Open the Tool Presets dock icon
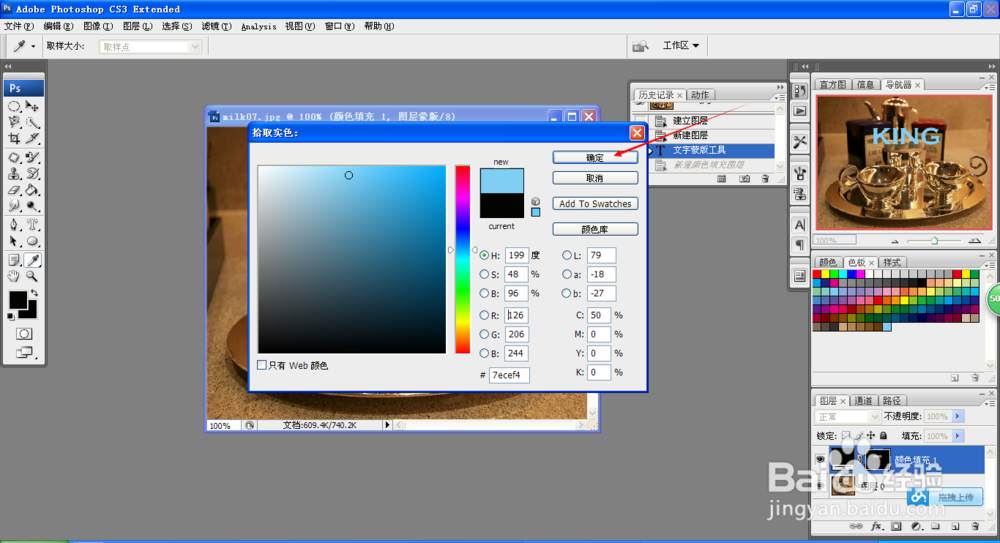This screenshot has width=1000, height=543. [x=800, y=142]
